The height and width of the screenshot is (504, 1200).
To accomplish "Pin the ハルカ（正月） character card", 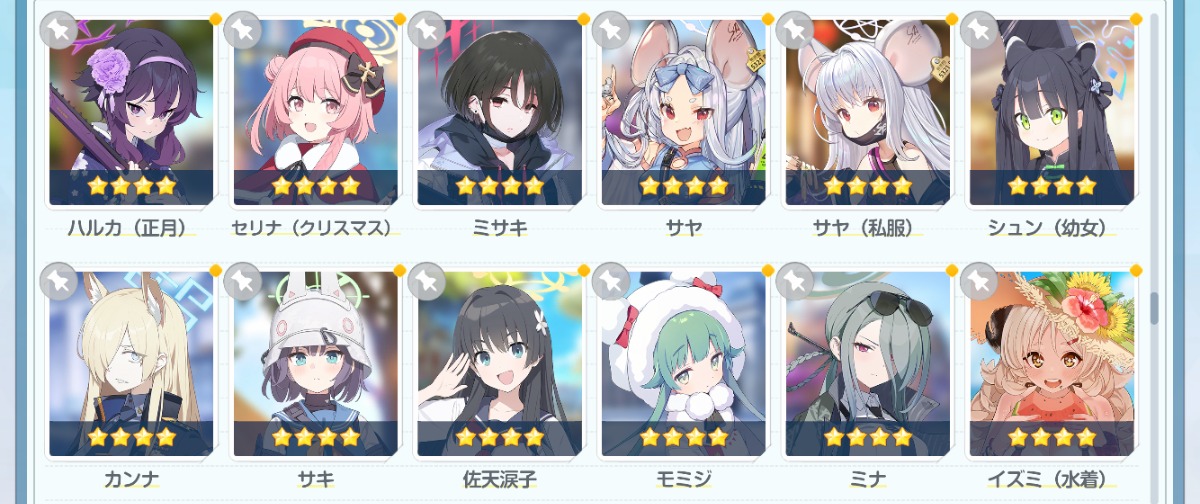I will click(x=59, y=31).
